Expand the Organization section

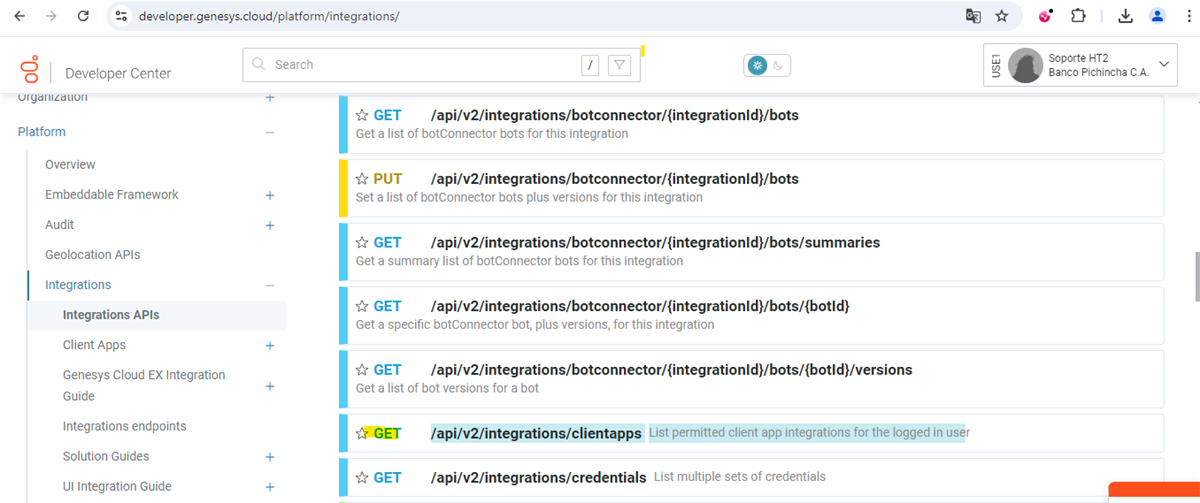269,98
